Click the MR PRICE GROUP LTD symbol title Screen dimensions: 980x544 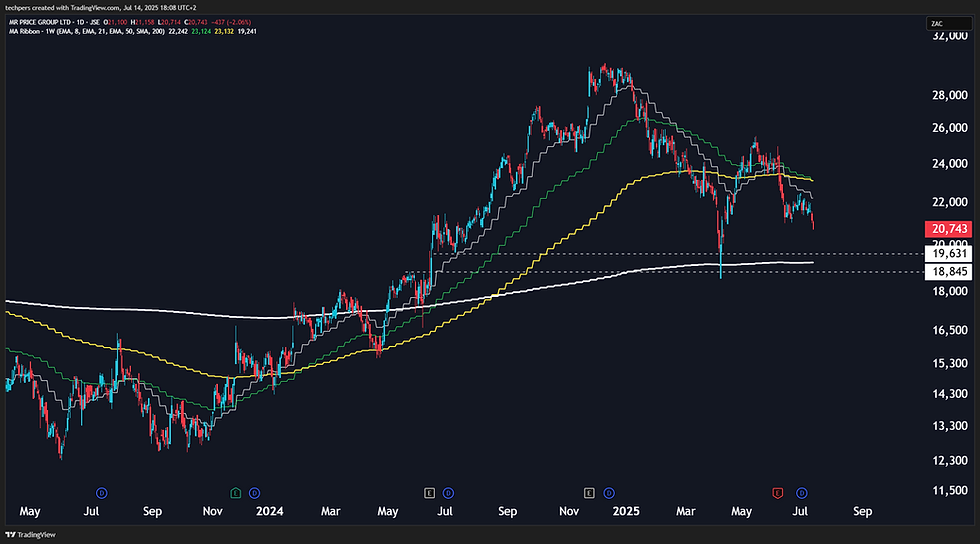[40, 22]
